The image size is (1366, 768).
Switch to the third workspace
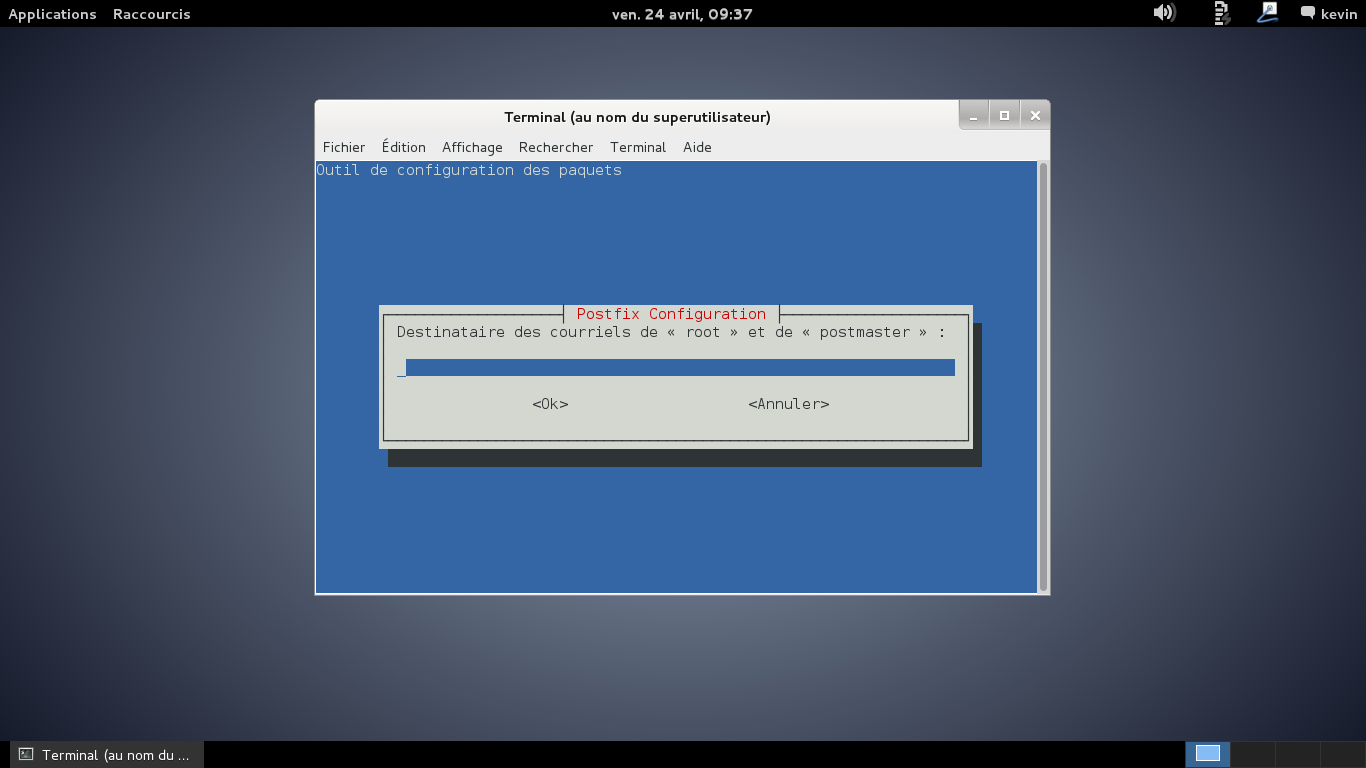tap(1298, 754)
